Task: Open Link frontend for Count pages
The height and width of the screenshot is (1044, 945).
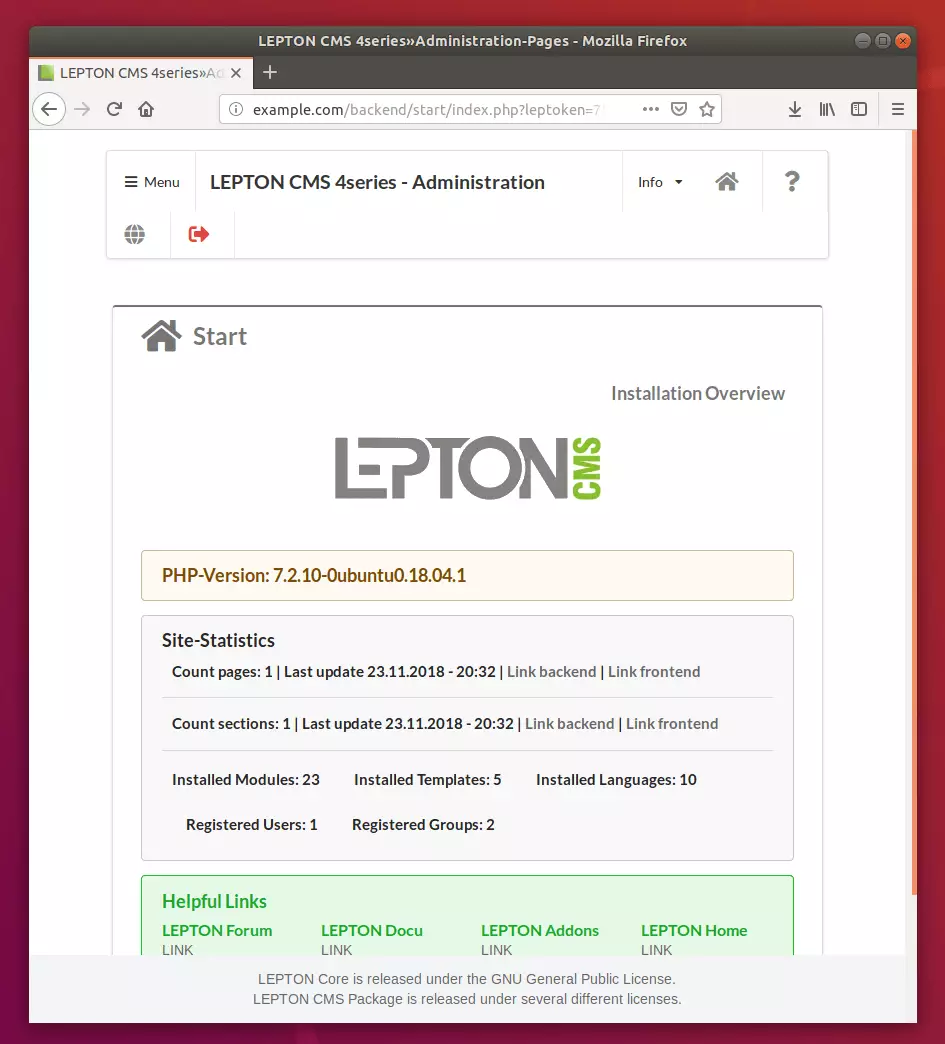Action: pos(654,672)
